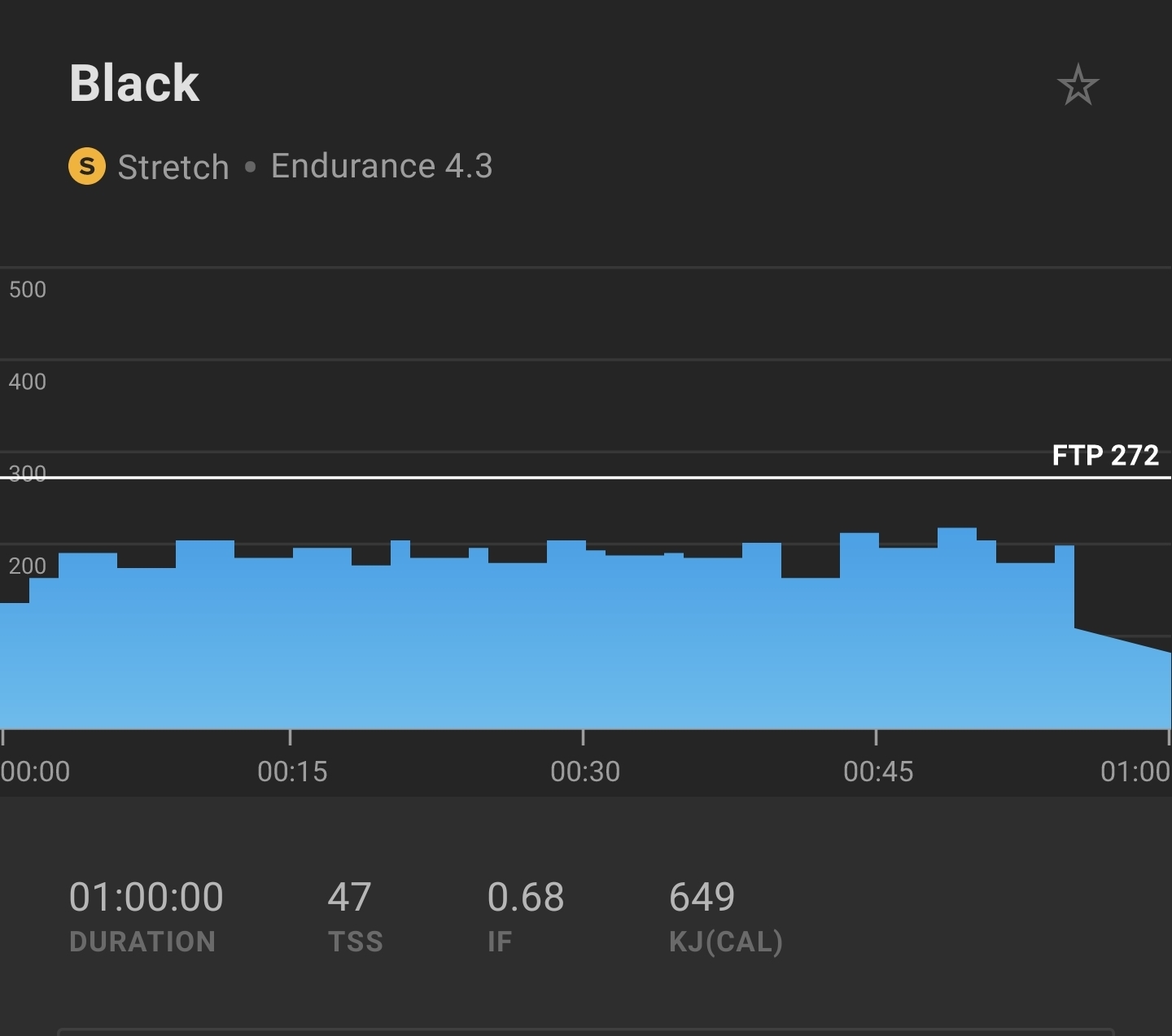Tap the Stretch difficulty label

pyautogui.click(x=173, y=167)
